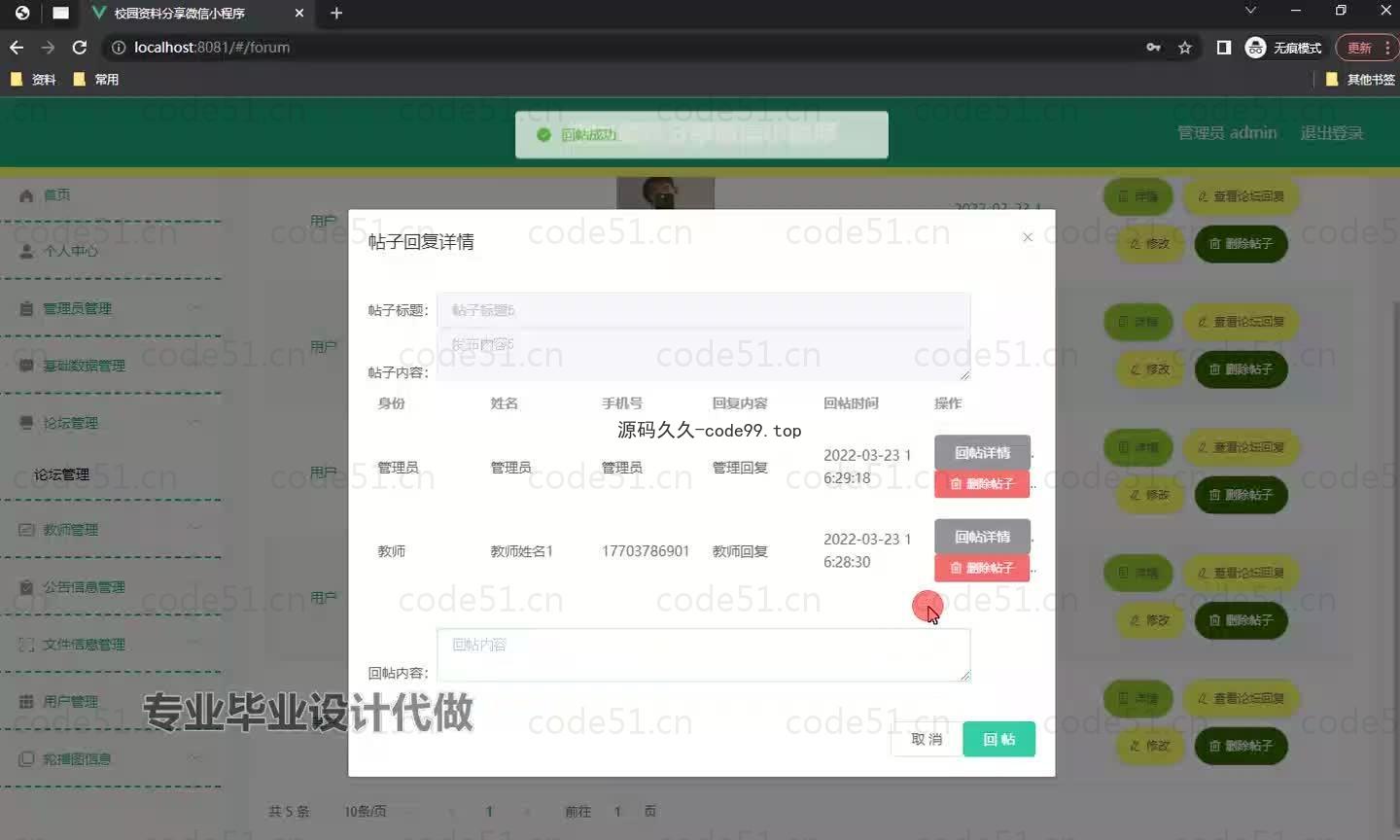
Task: Go forward in browser history
Action: tap(48, 47)
